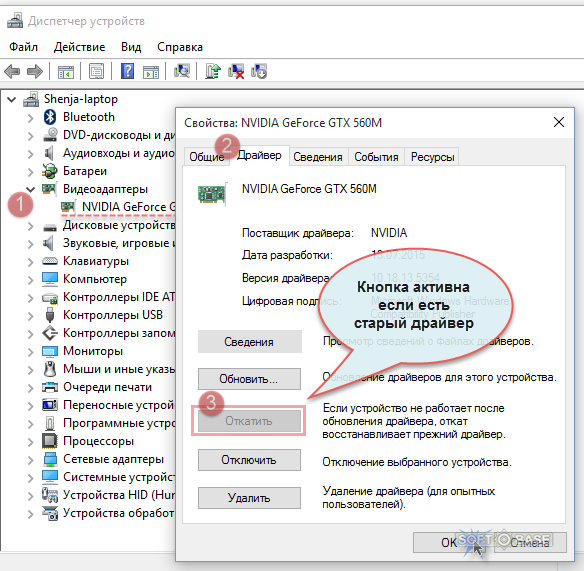The width and height of the screenshot is (584, 571).
Task: Close the NVIDIA properties dialog
Action: (559, 122)
